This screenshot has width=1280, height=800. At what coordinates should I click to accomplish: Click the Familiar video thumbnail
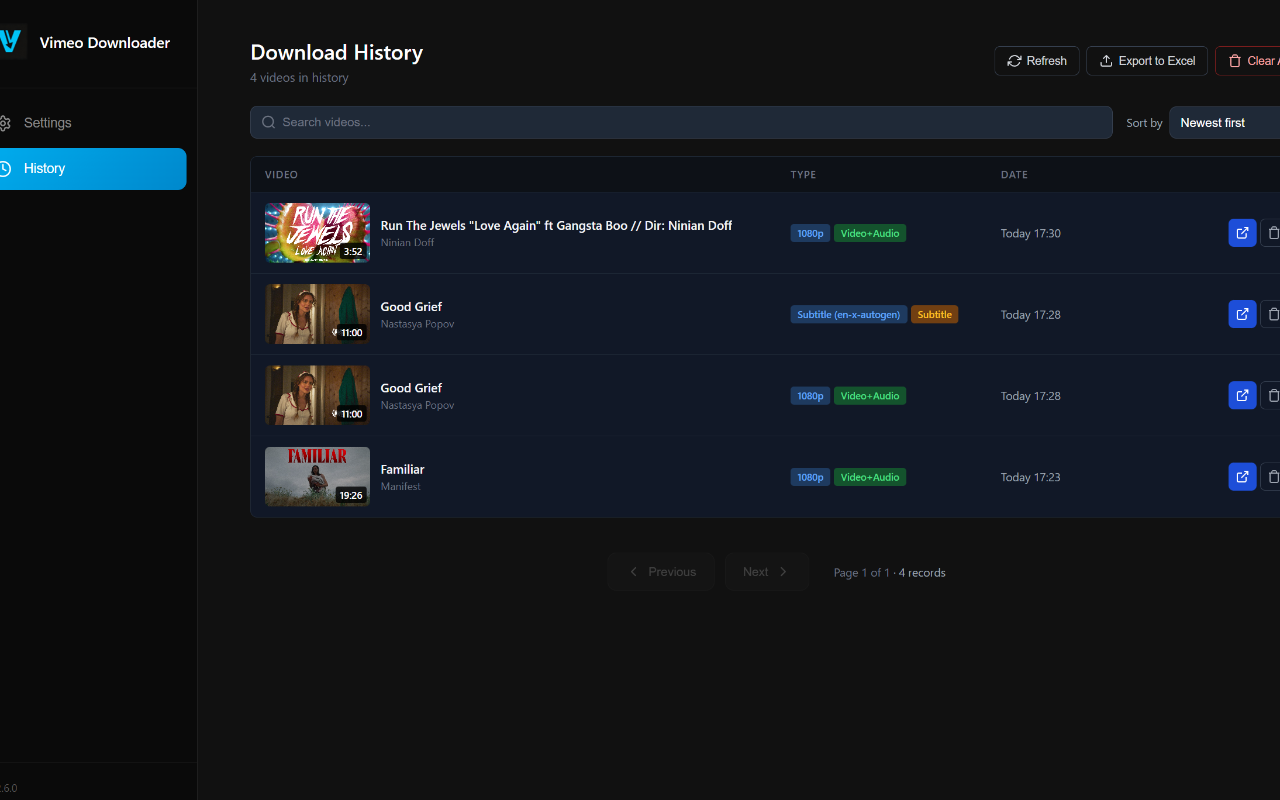click(317, 477)
